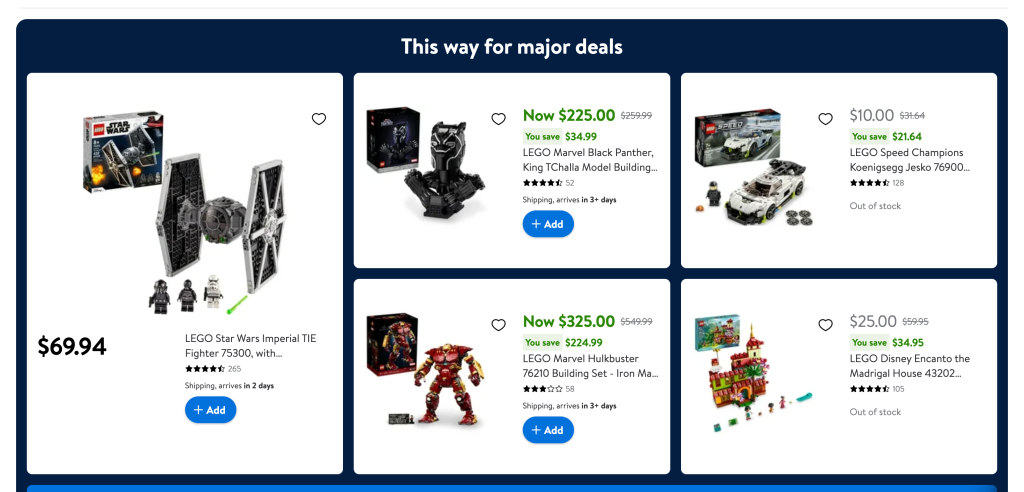Add Black Panther model to cart

pos(548,224)
